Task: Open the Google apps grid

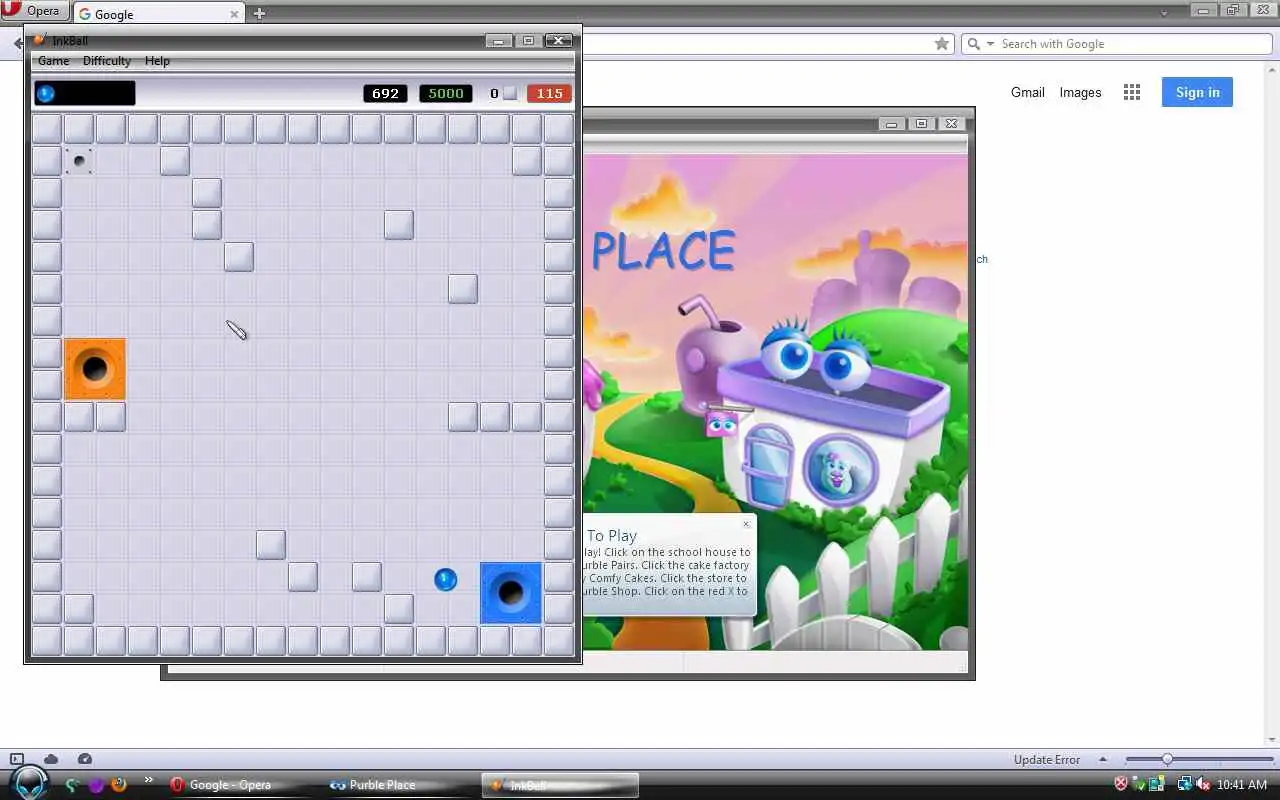Action: (1132, 92)
